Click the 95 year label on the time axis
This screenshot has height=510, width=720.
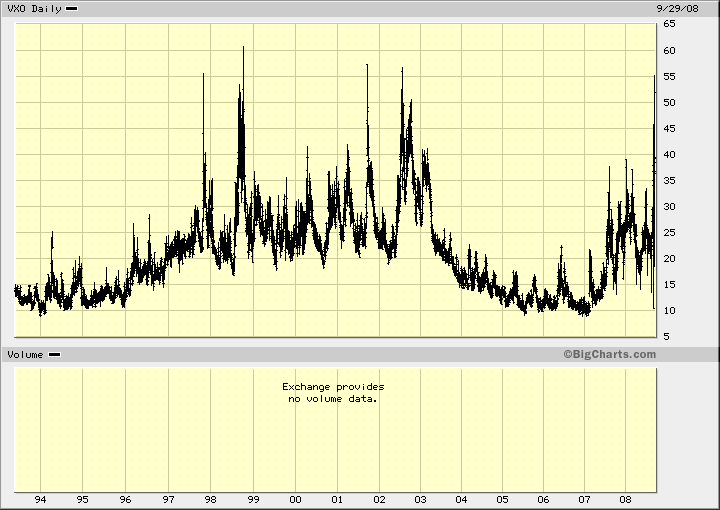coord(83,500)
